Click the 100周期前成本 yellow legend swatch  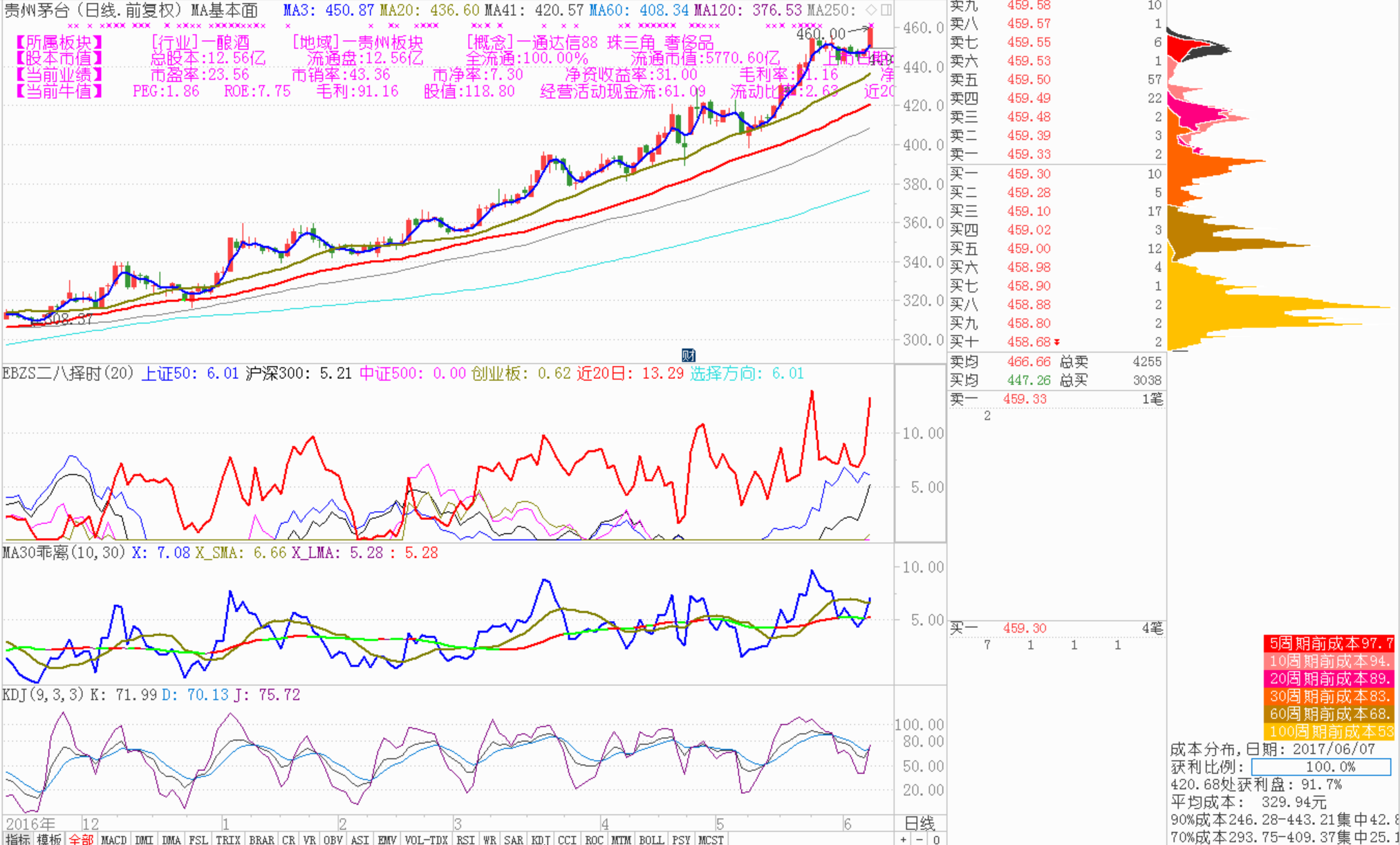(x=1329, y=732)
